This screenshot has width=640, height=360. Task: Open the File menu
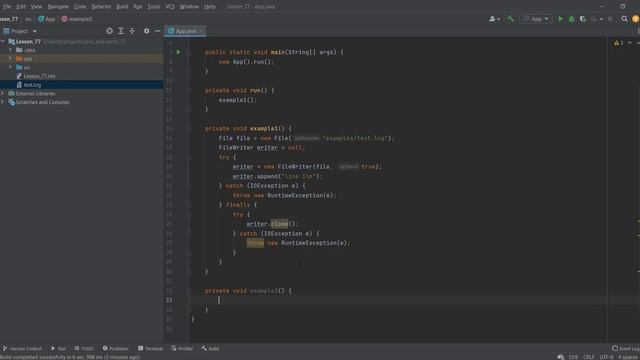[7, 7]
